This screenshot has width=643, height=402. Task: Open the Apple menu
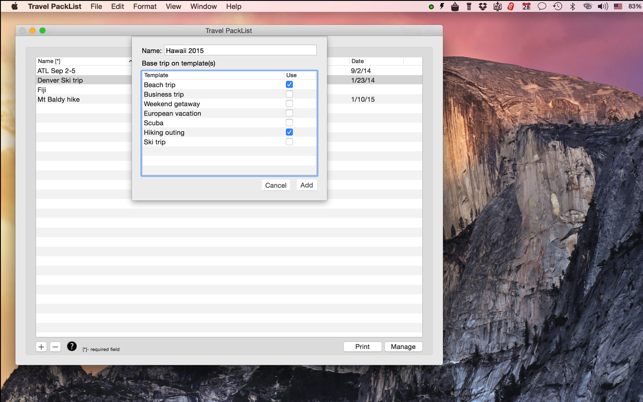point(14,6)
